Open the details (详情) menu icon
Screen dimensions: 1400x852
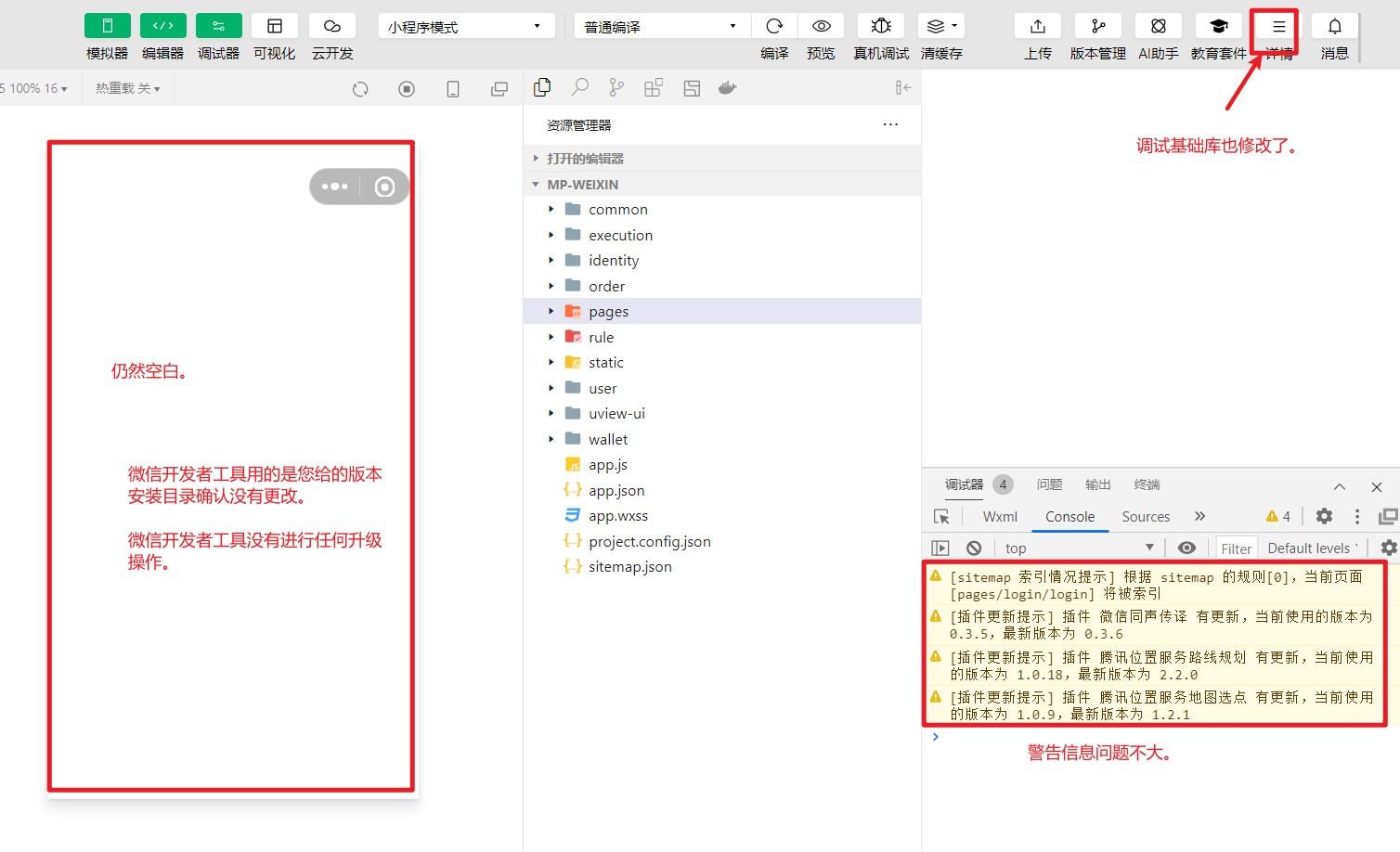1279,26
